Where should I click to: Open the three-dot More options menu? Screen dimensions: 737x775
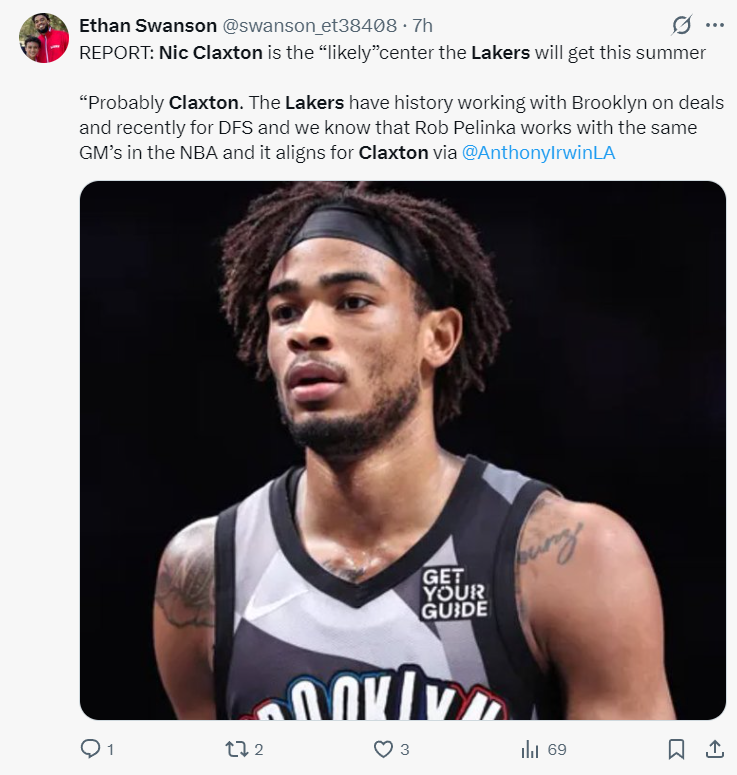(x=714, y=25)
